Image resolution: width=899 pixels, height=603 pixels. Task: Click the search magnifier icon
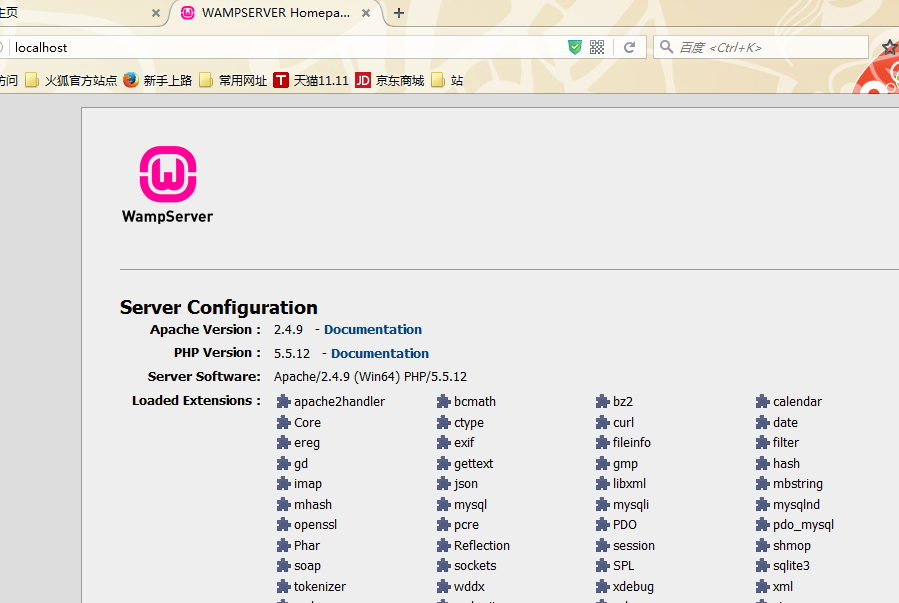tap(666, 47)
